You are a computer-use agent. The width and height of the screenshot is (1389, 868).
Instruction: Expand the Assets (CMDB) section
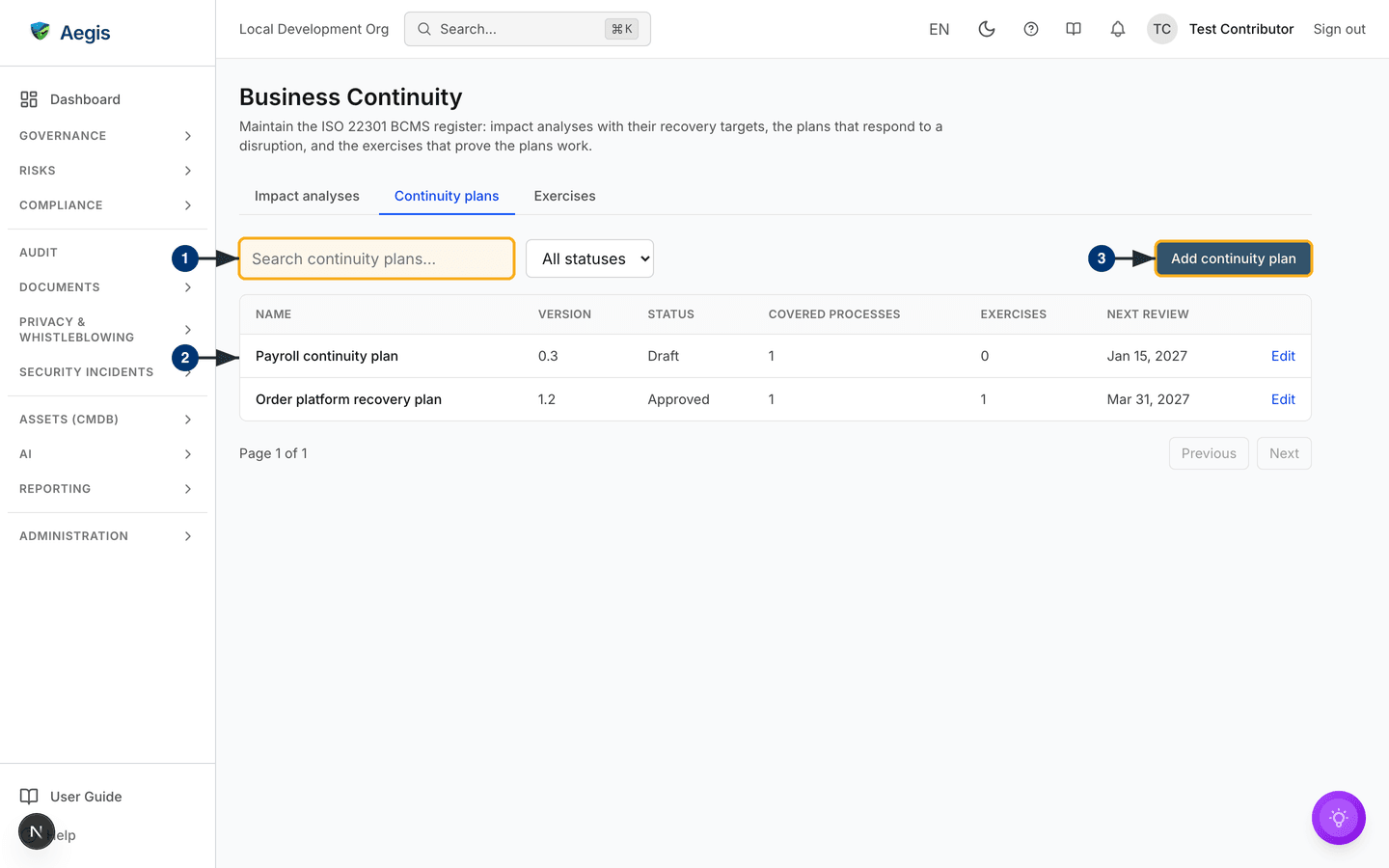[107, 420]
